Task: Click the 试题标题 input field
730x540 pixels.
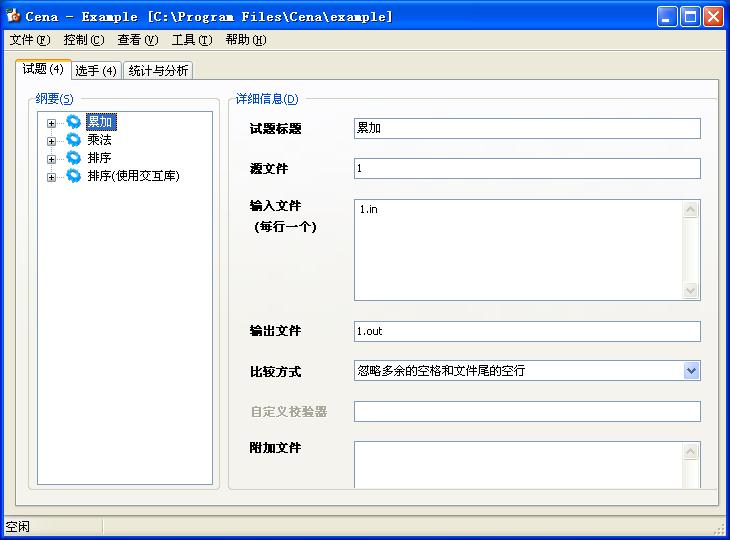Action: coord(527,128)
